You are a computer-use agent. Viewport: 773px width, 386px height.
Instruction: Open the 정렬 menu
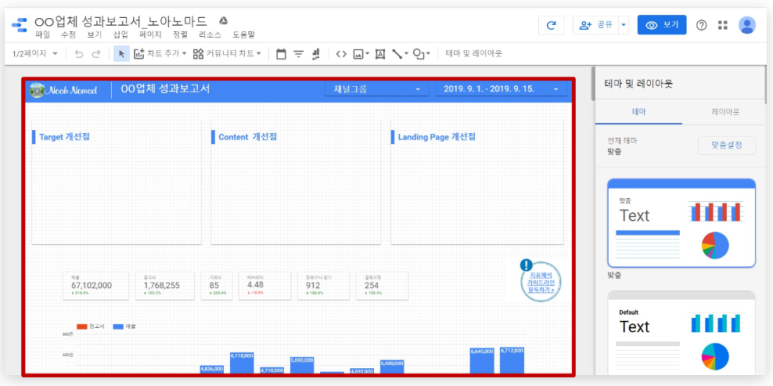180,35
